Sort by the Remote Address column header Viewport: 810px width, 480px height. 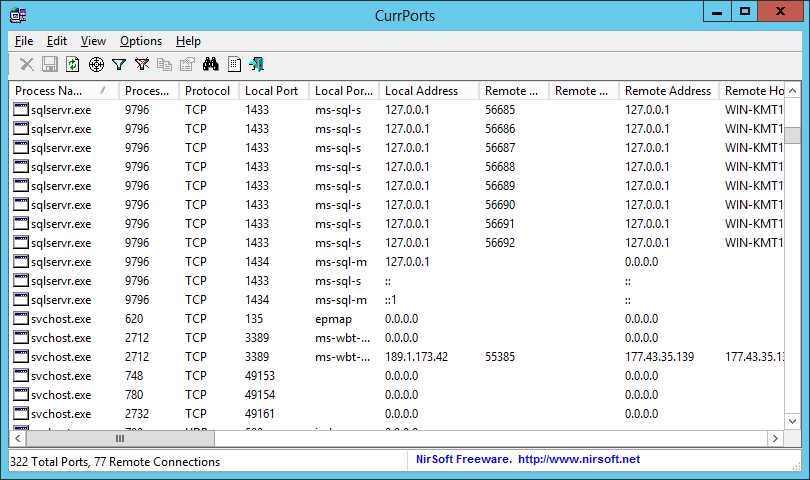click(x=669, y=90)
